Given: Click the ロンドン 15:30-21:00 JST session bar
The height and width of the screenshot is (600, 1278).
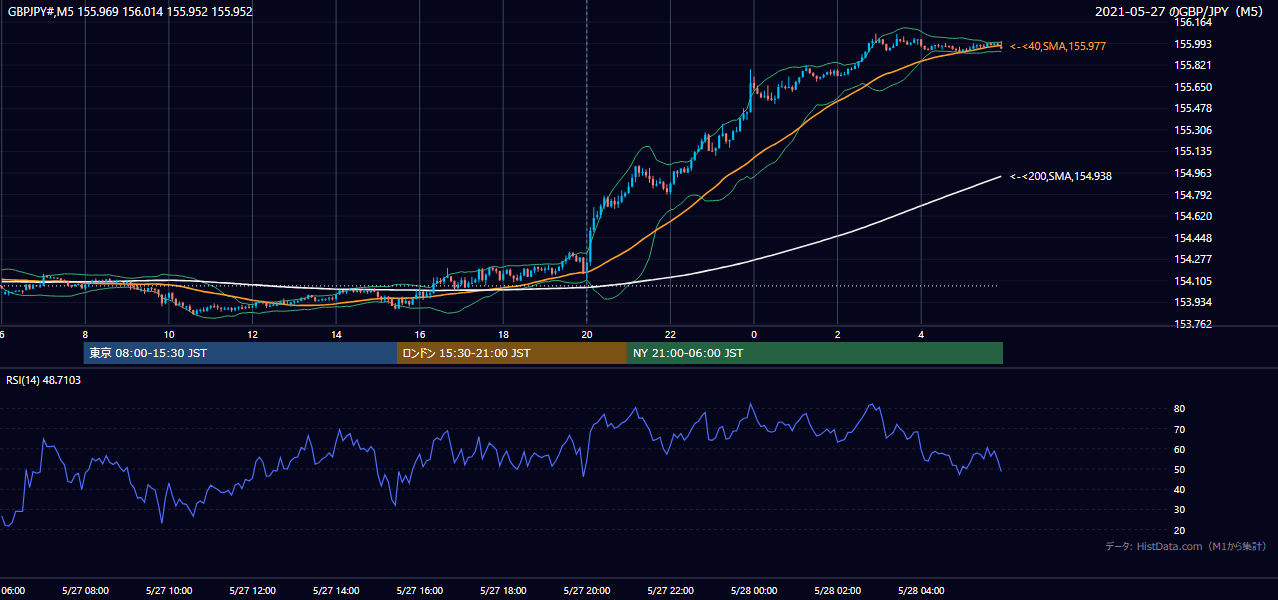Looking at the screenshot, I should point(512,353).
